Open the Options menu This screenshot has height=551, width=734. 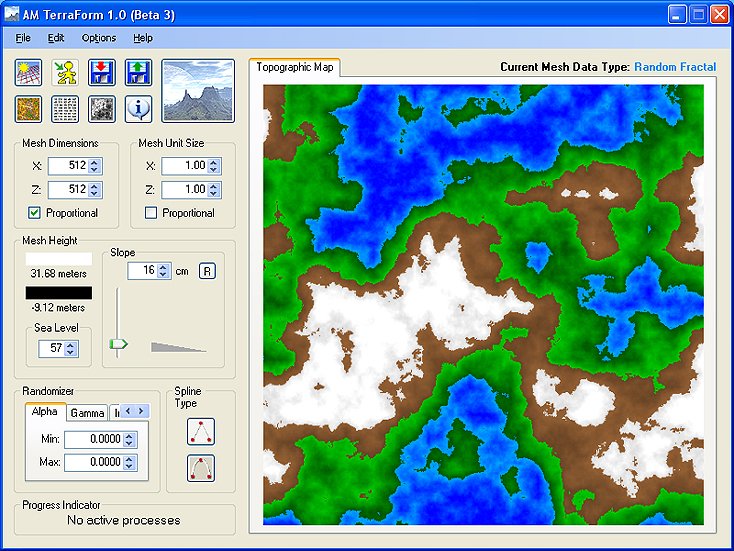coord(99,38)
